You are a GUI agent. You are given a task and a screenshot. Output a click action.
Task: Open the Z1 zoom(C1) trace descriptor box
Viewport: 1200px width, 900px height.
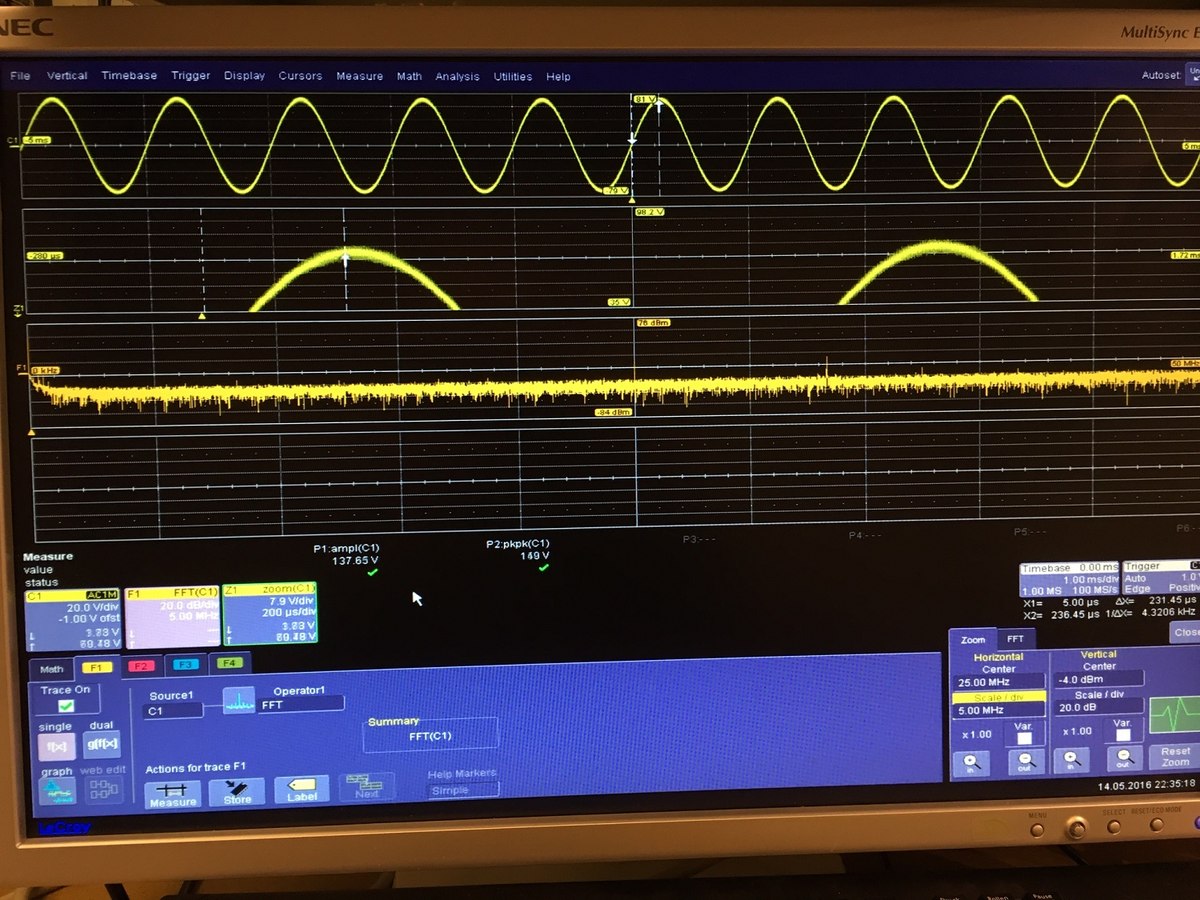[270, 613]
